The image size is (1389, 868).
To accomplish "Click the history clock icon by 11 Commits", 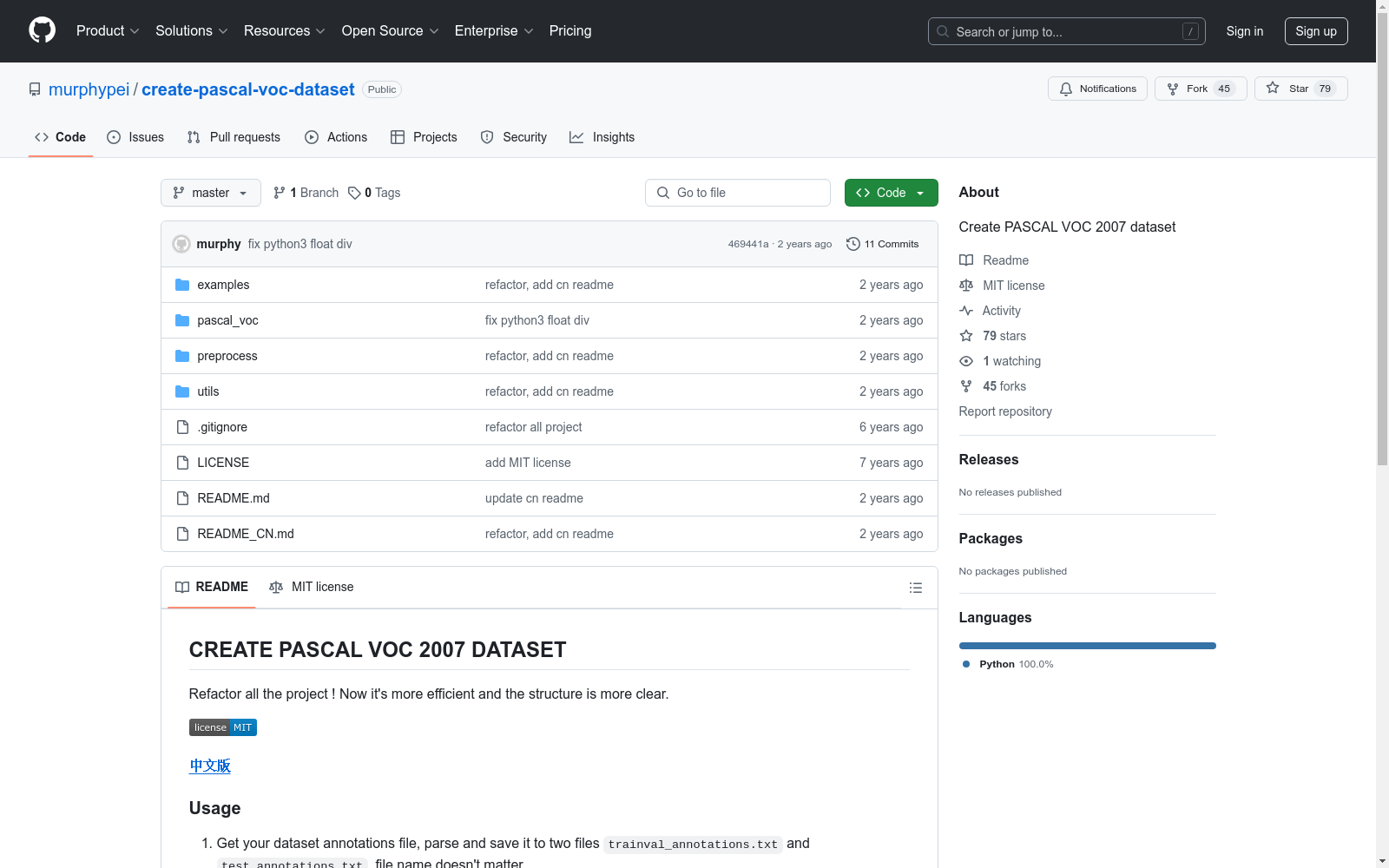I will (x=853, y=244).
